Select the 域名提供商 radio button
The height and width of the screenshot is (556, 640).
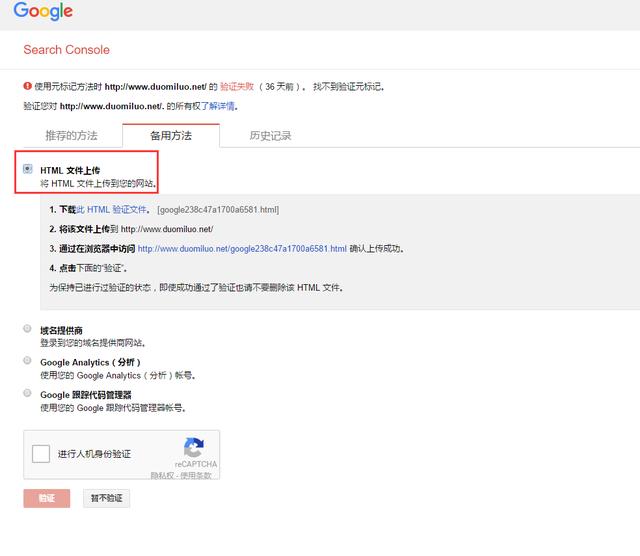coord(27,329)
